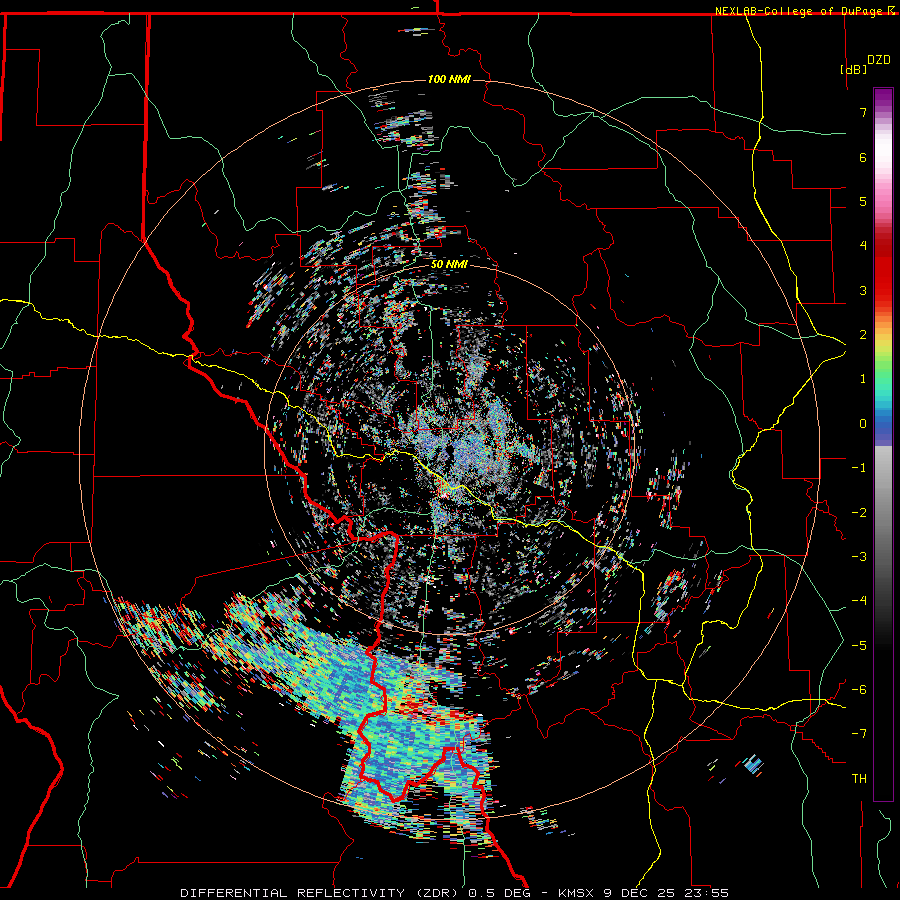Click the 1 value on the color scale
Screen dimensions: 900x900
point(863,379)
